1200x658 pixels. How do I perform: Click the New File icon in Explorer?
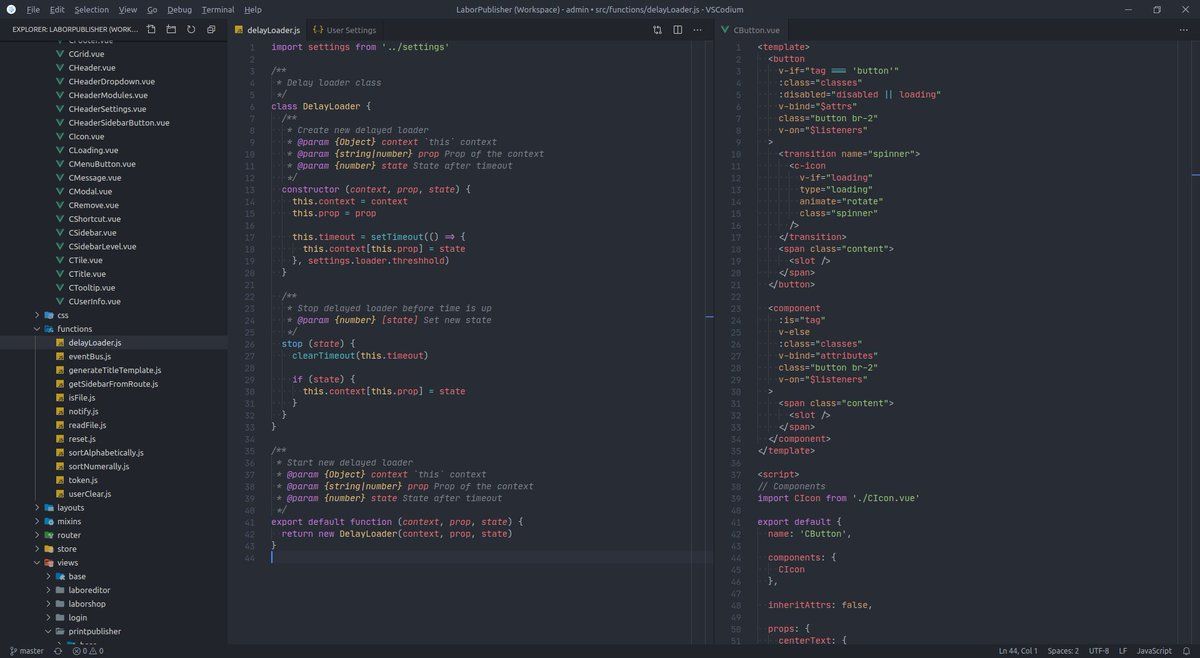pos(151,30)
